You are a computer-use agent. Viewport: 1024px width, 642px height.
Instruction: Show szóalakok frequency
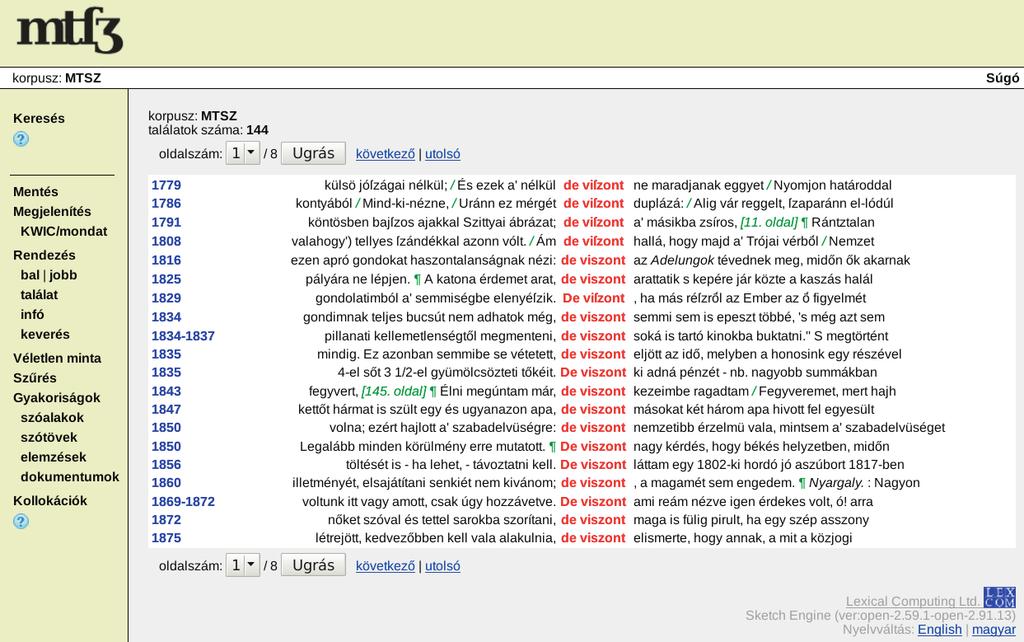pos(52,417)
